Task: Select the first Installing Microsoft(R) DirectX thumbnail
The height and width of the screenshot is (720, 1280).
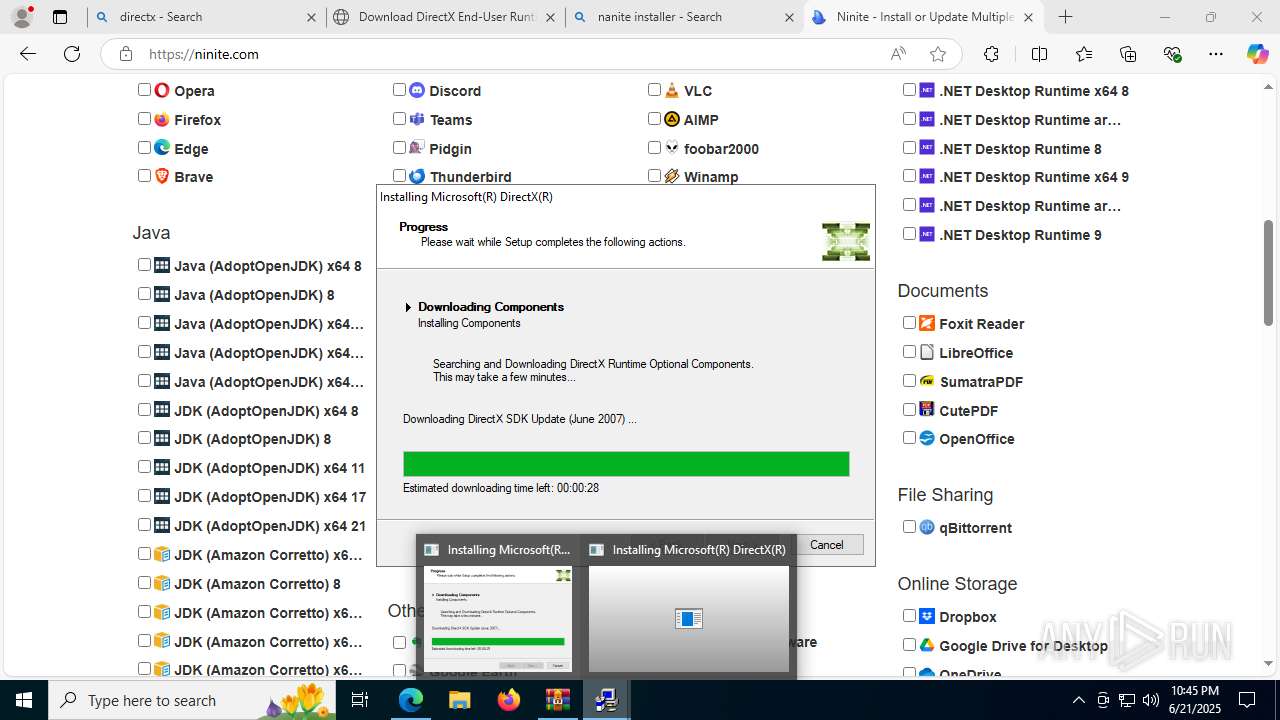Action: pyautogui.click(x=498, y=608)
